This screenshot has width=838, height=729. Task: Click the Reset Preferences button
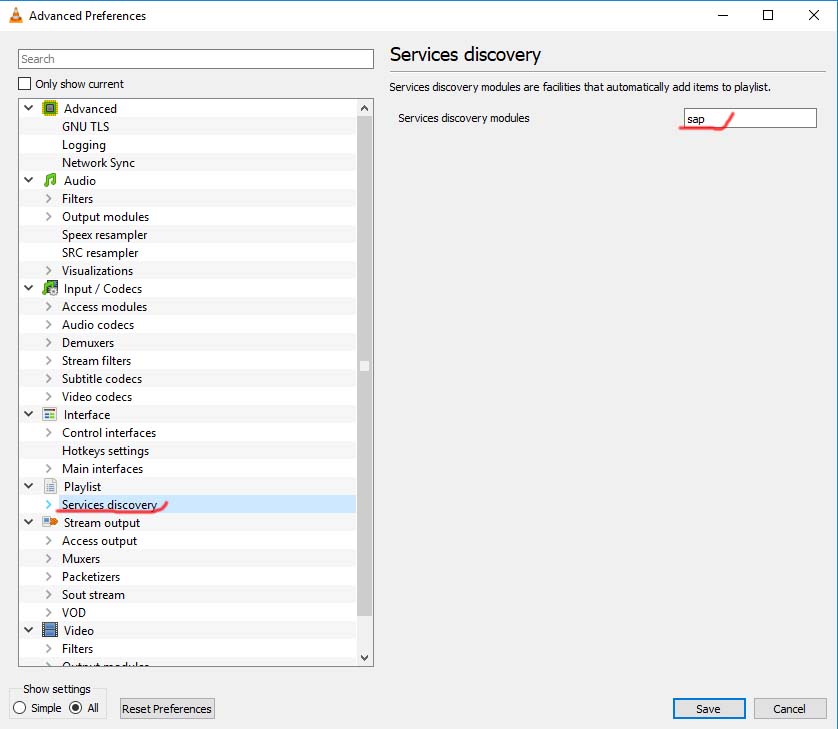pyautogui.click(x=167, y=709)
